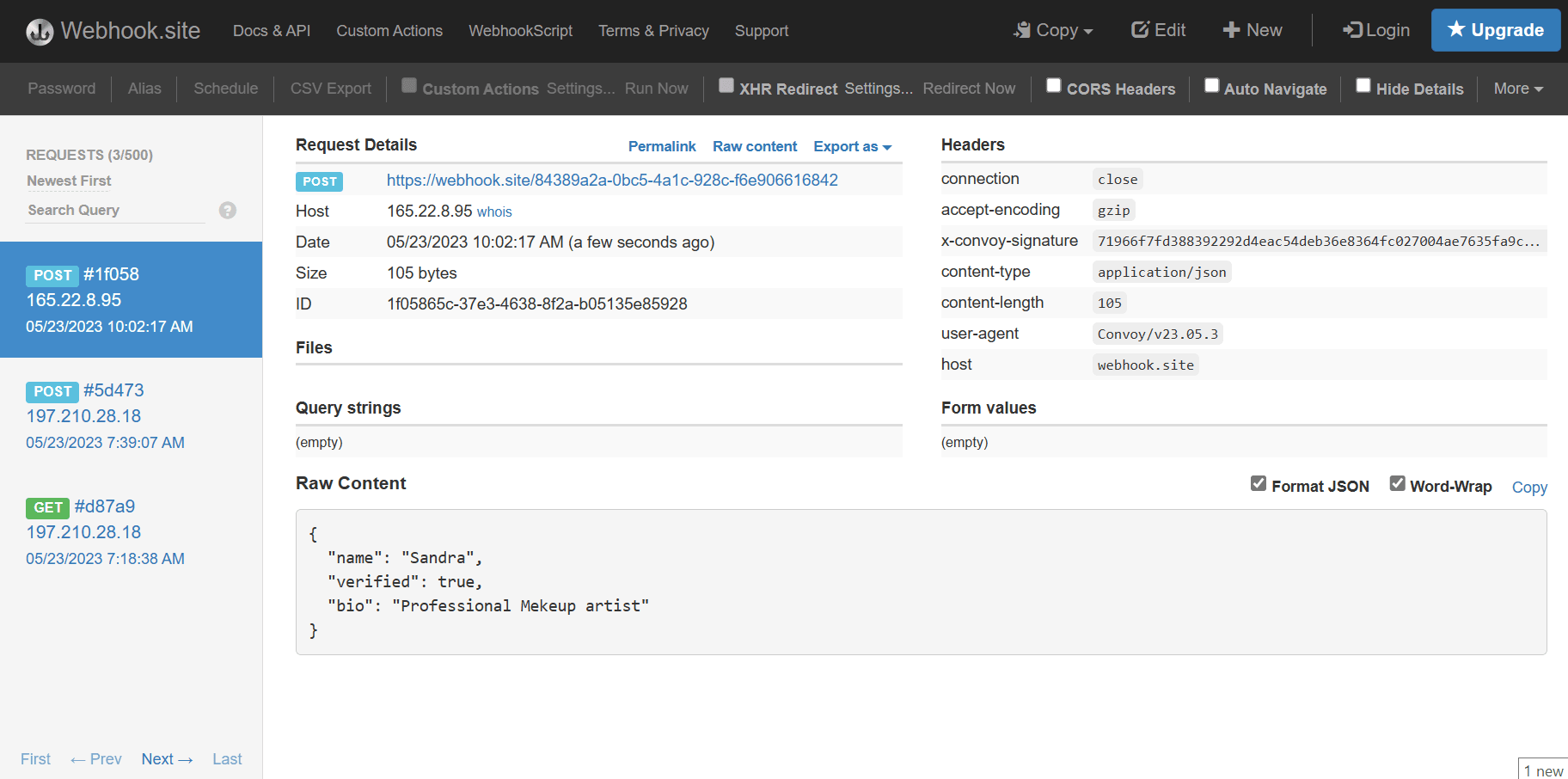
Task: Click the Upgrade star button
Action: [x=1495, y=30]
